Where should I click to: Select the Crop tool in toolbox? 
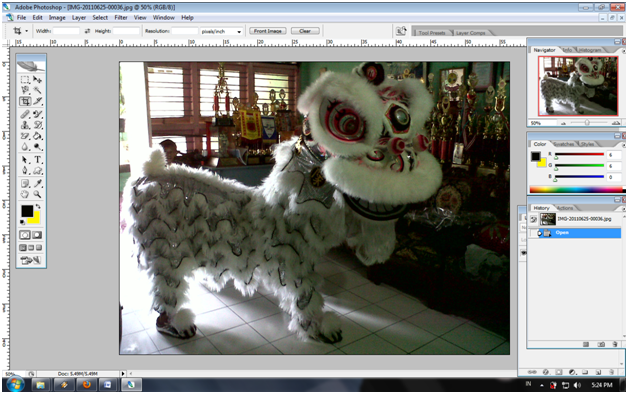coord(25,101)
